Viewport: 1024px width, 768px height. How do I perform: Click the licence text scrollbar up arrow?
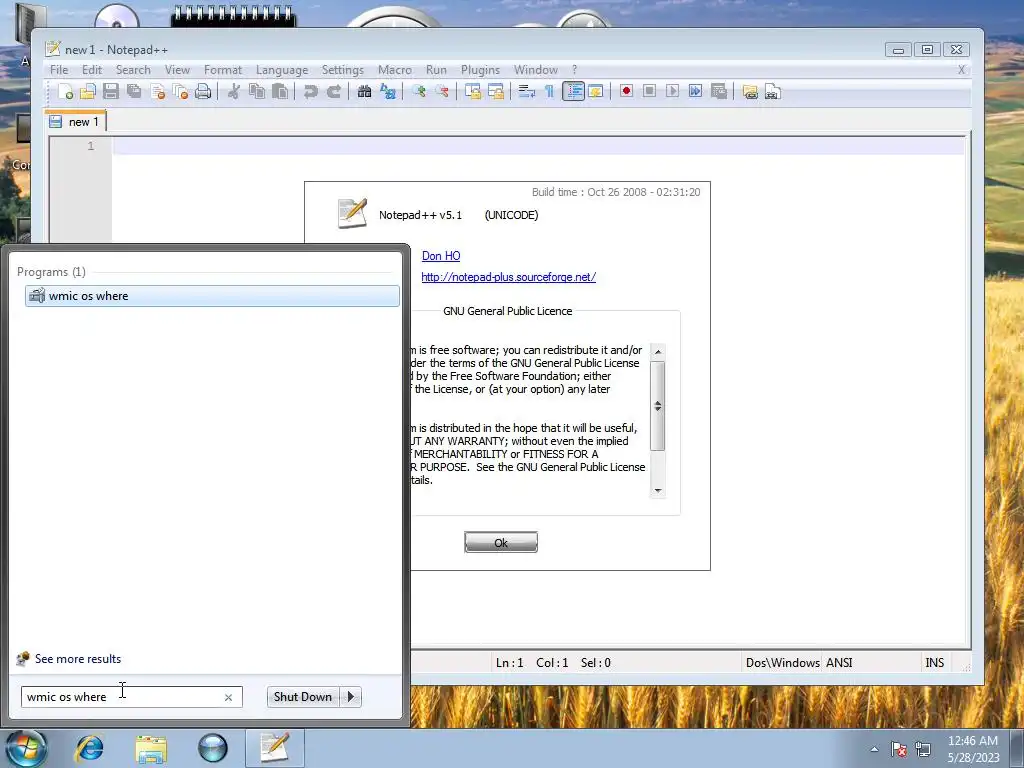[658, 351]
